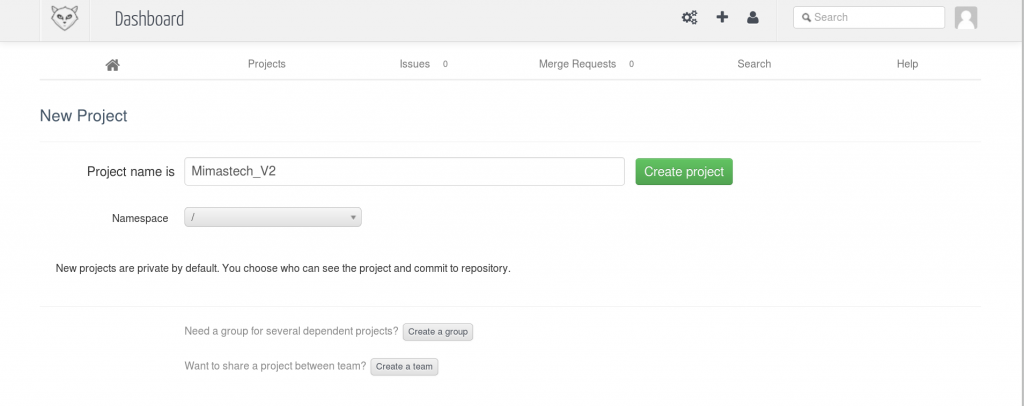Viewport: 1024px width, 406px height.
Task: Open the Projects tab
Action: tap(266, 64)
